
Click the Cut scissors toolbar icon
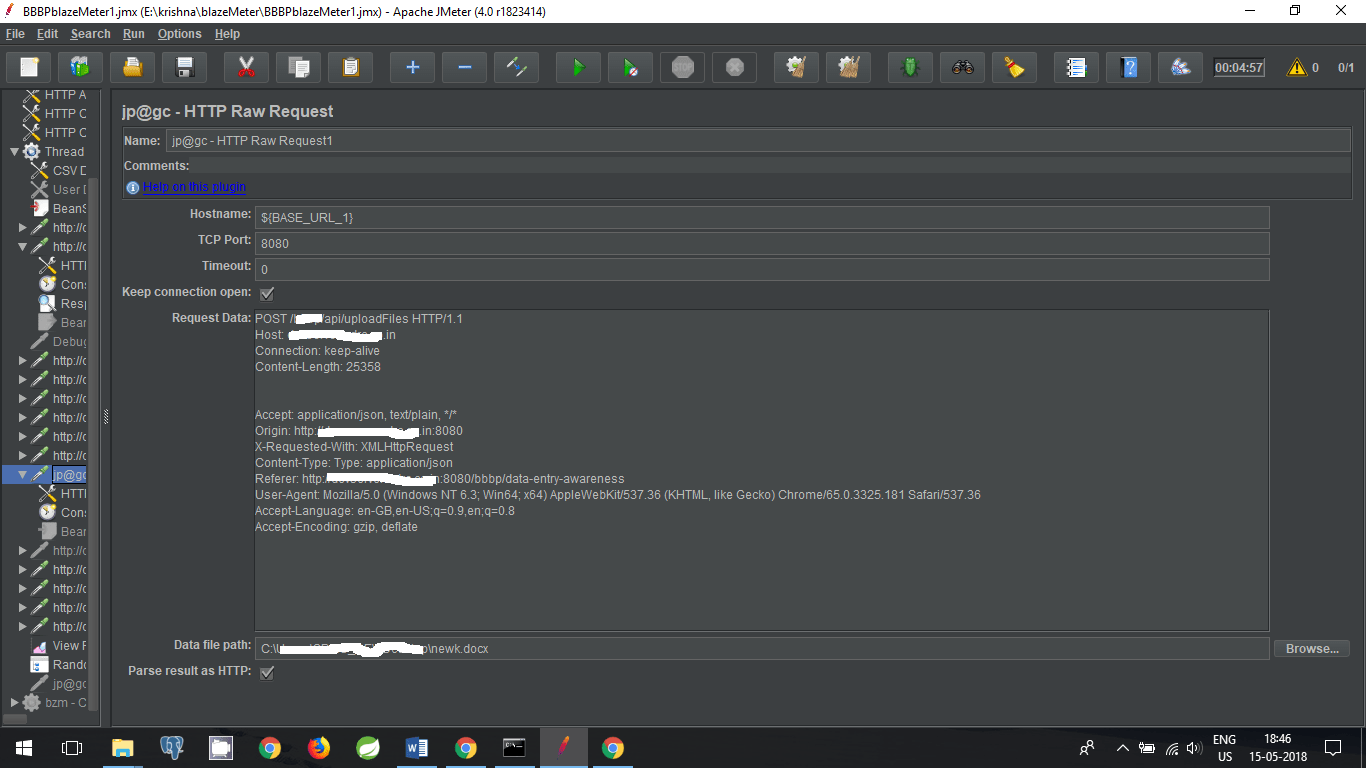(246, 68)
